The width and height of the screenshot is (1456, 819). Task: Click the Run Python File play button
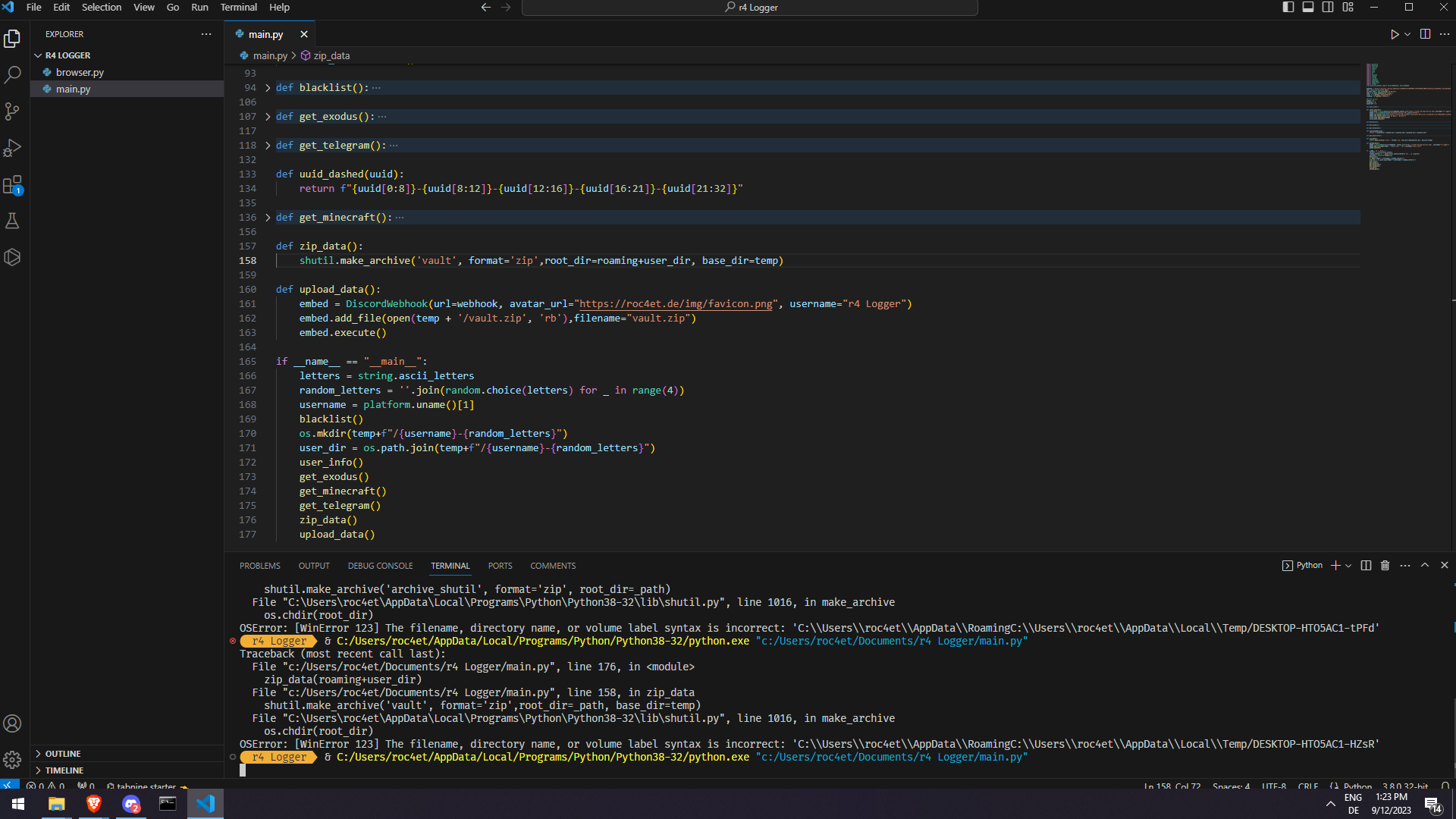point(1394,34)
